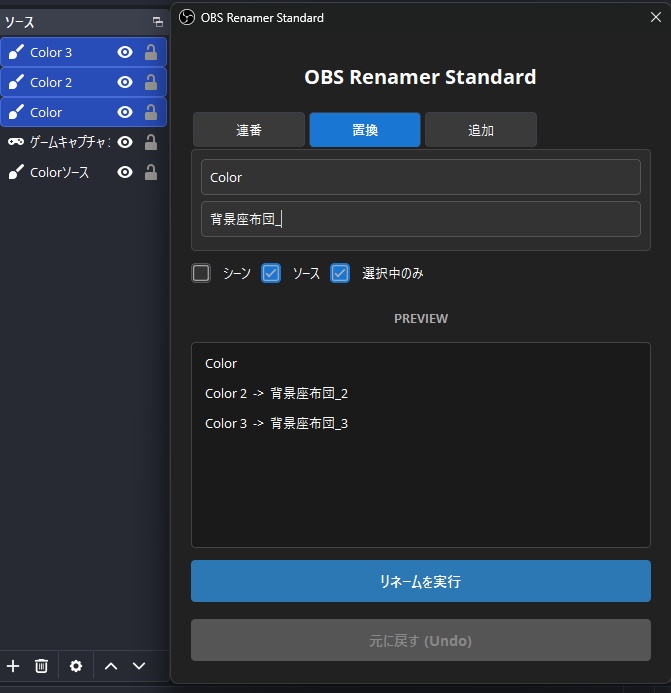Click the search field containing Color
The image size is (671, 693).
[421, 177]
